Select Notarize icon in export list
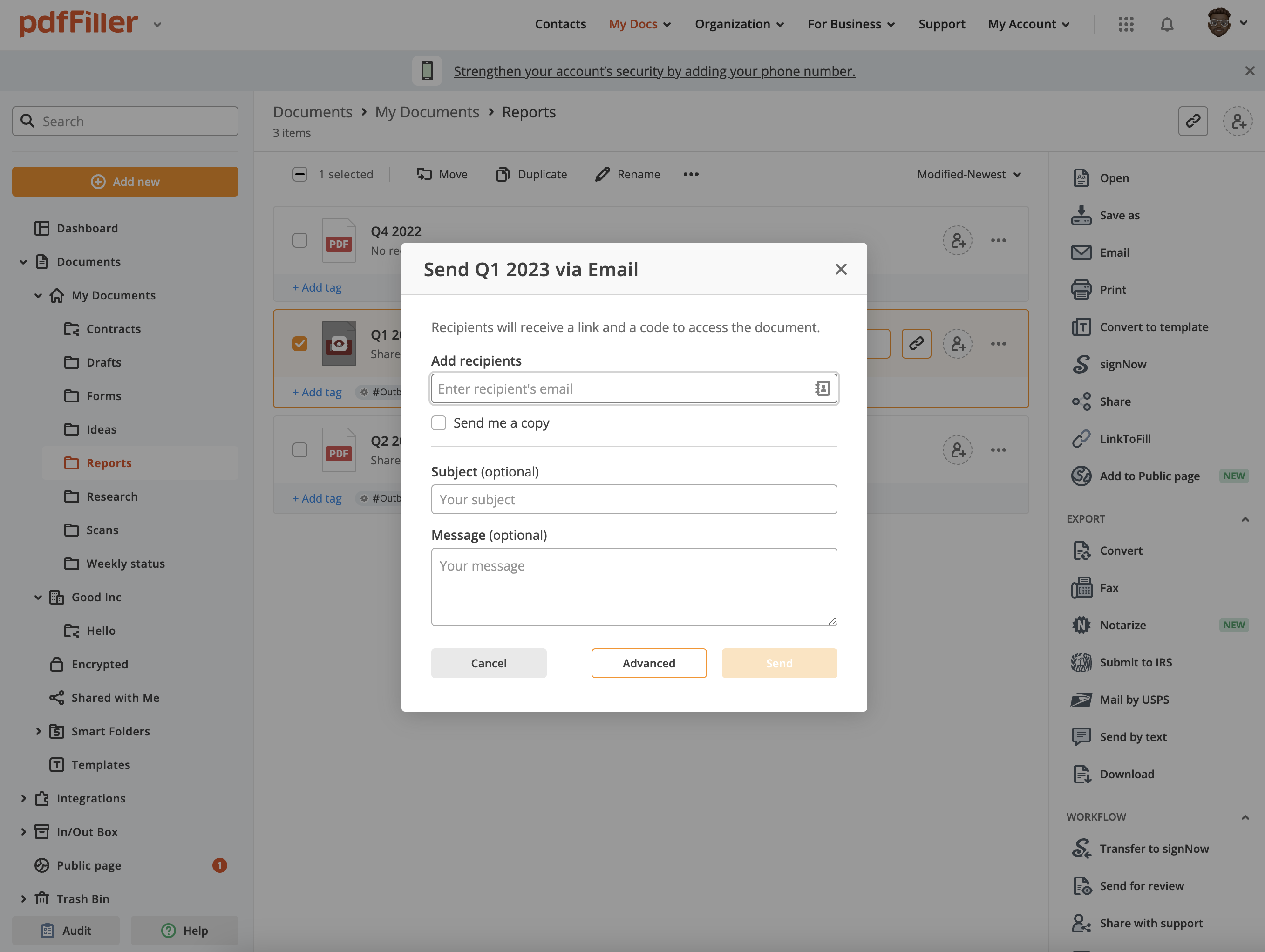Screen dimensions: 1265x952 tap(1081, 625)
